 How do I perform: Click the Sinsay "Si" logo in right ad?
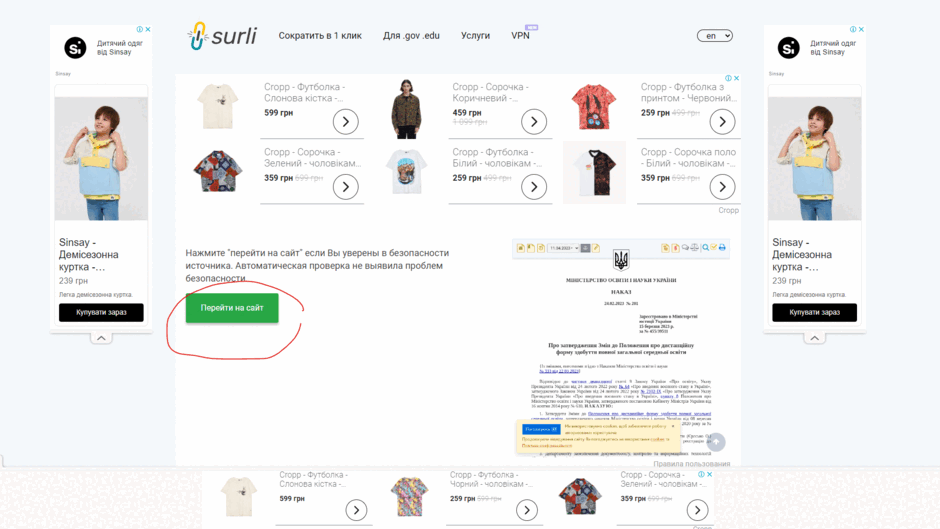pos(789,47)
